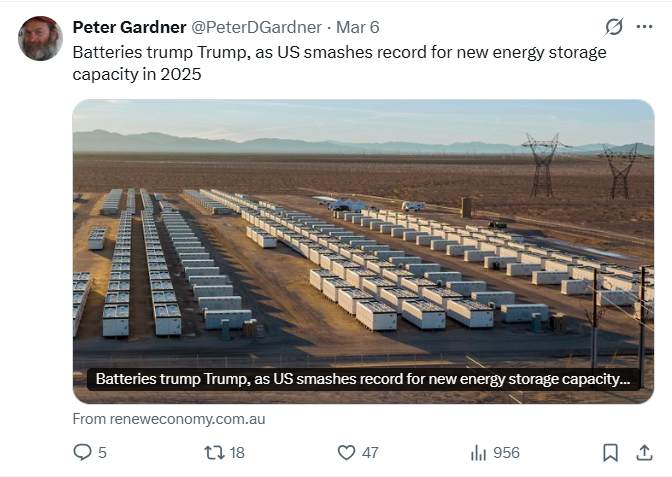Open the repost arrows menu
The image size is (672, 477).
(x=214, y=453)
